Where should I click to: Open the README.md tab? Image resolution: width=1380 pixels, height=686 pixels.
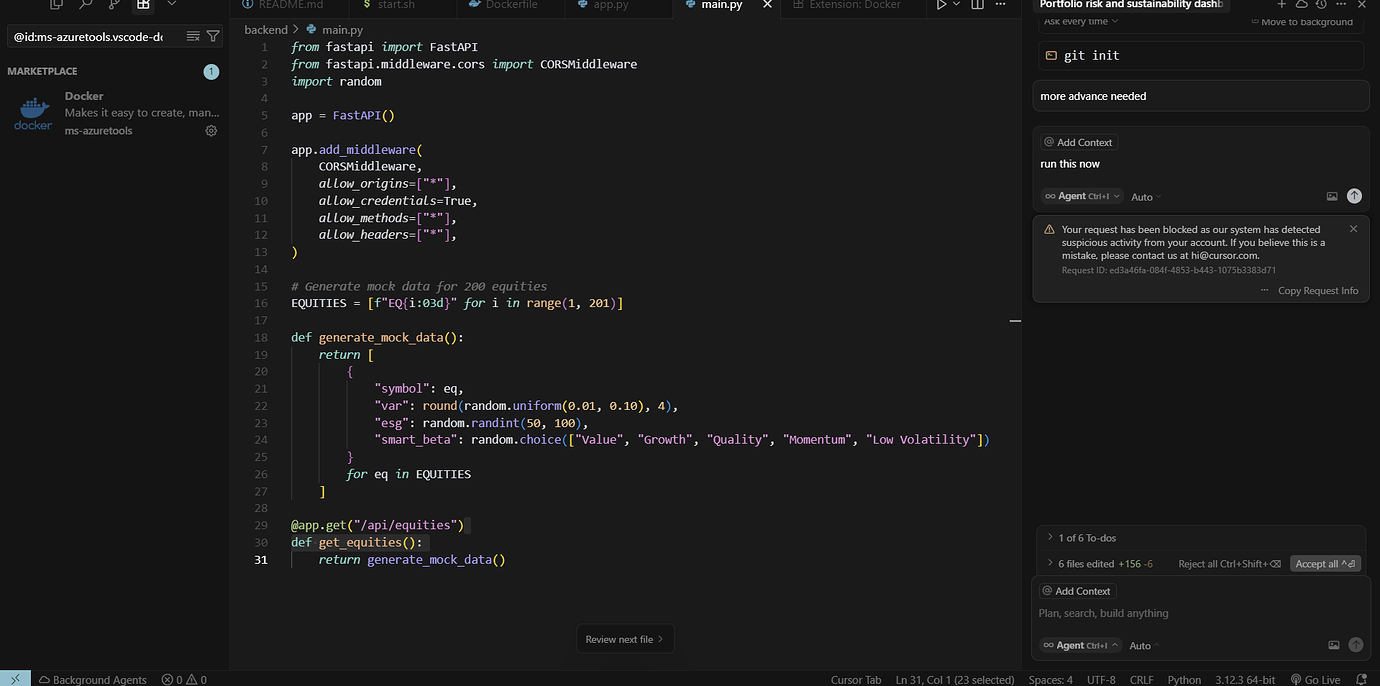[x=285, y=5]
